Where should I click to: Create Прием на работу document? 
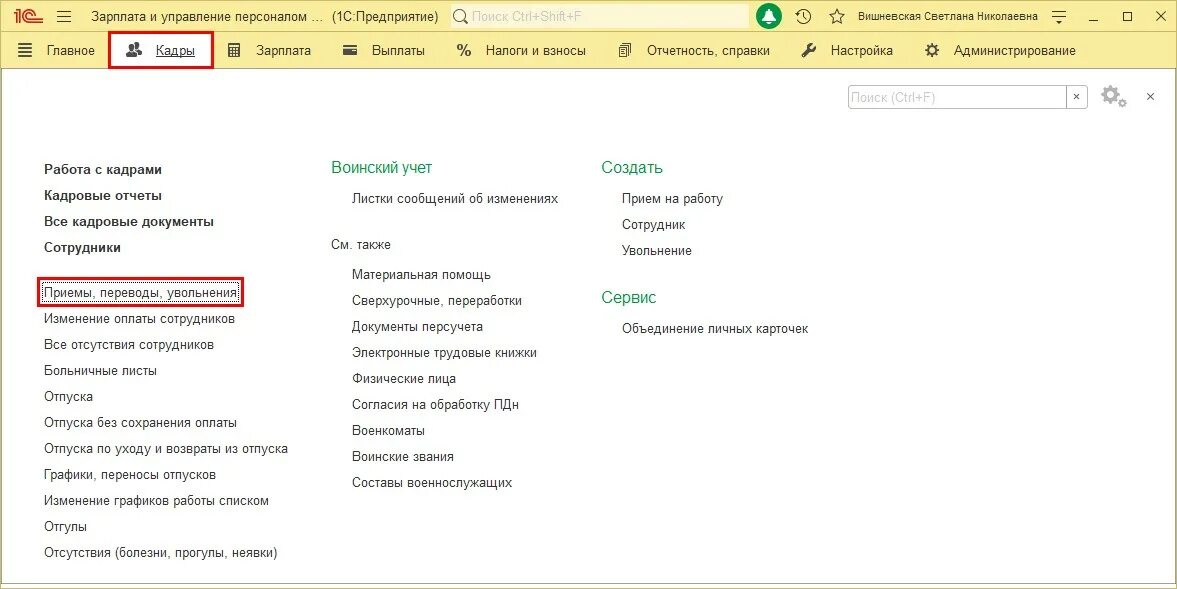(x=672, y=199)
